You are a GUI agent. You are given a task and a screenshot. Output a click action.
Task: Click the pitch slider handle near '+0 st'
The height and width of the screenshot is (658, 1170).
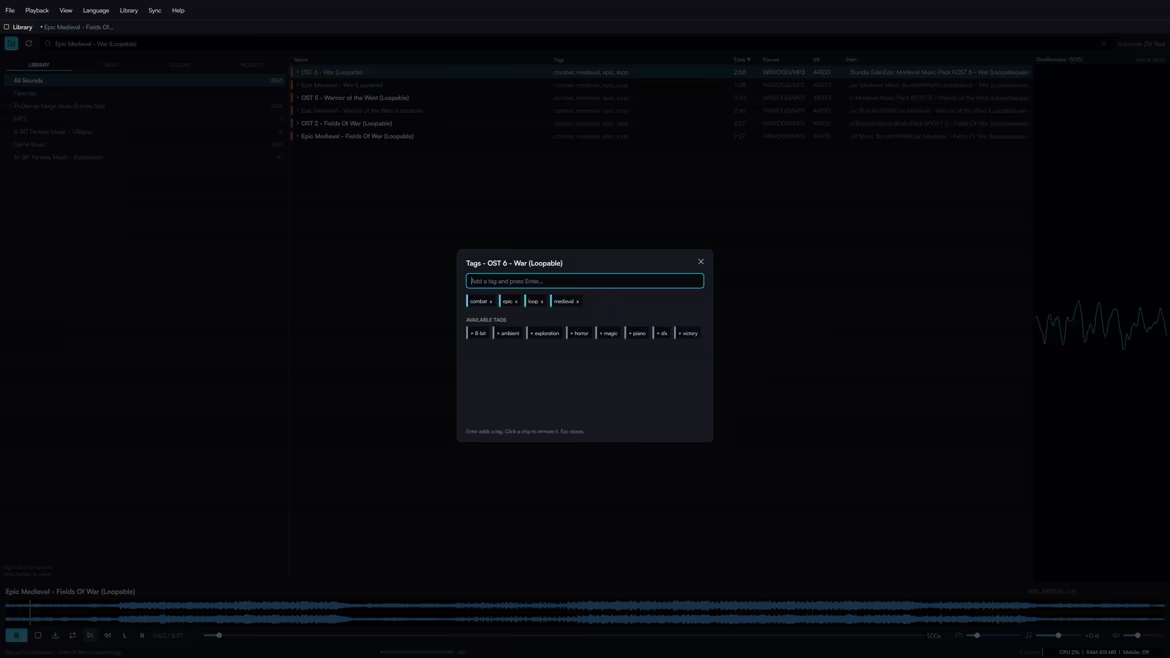coord(1058,636)
